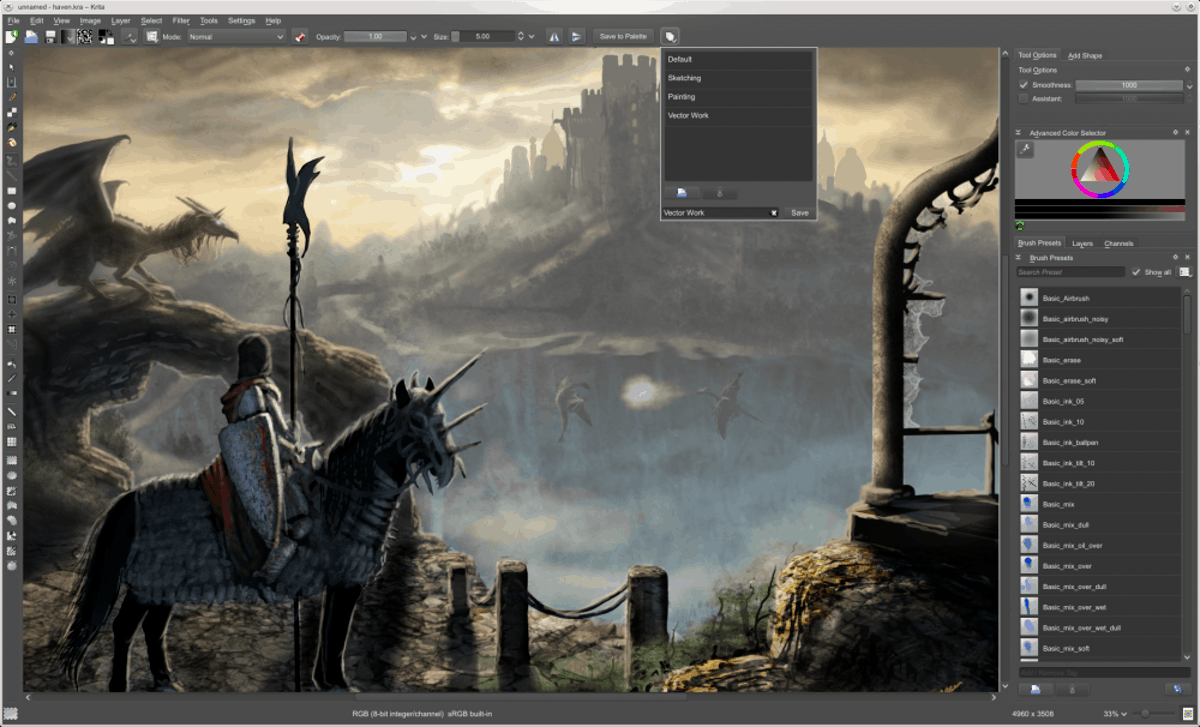Click the New document icon in toolbar
This screenshot has height=727, width=1200.
click(12, 36)
